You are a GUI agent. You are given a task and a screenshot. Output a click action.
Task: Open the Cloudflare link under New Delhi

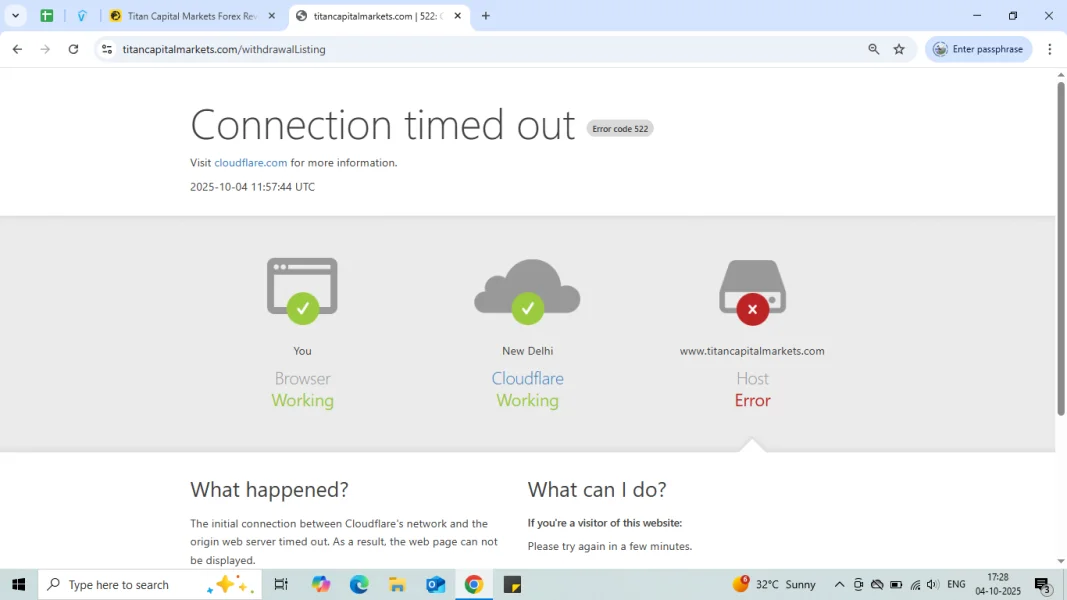coord(527,378)
